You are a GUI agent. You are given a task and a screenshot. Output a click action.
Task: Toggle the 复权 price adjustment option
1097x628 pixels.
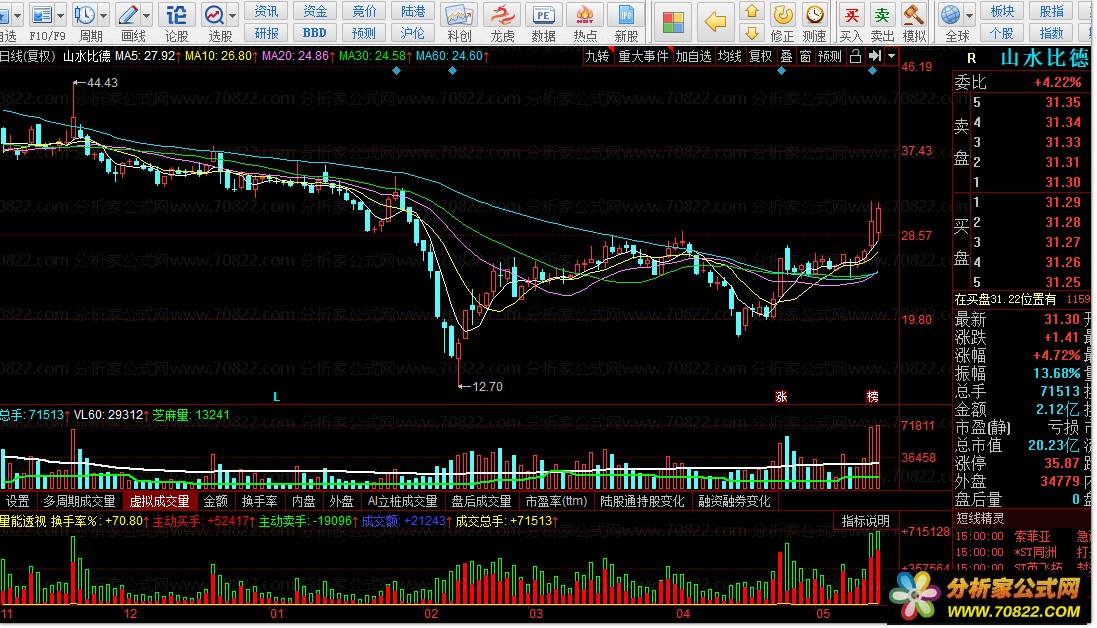(x=760, y=56)
